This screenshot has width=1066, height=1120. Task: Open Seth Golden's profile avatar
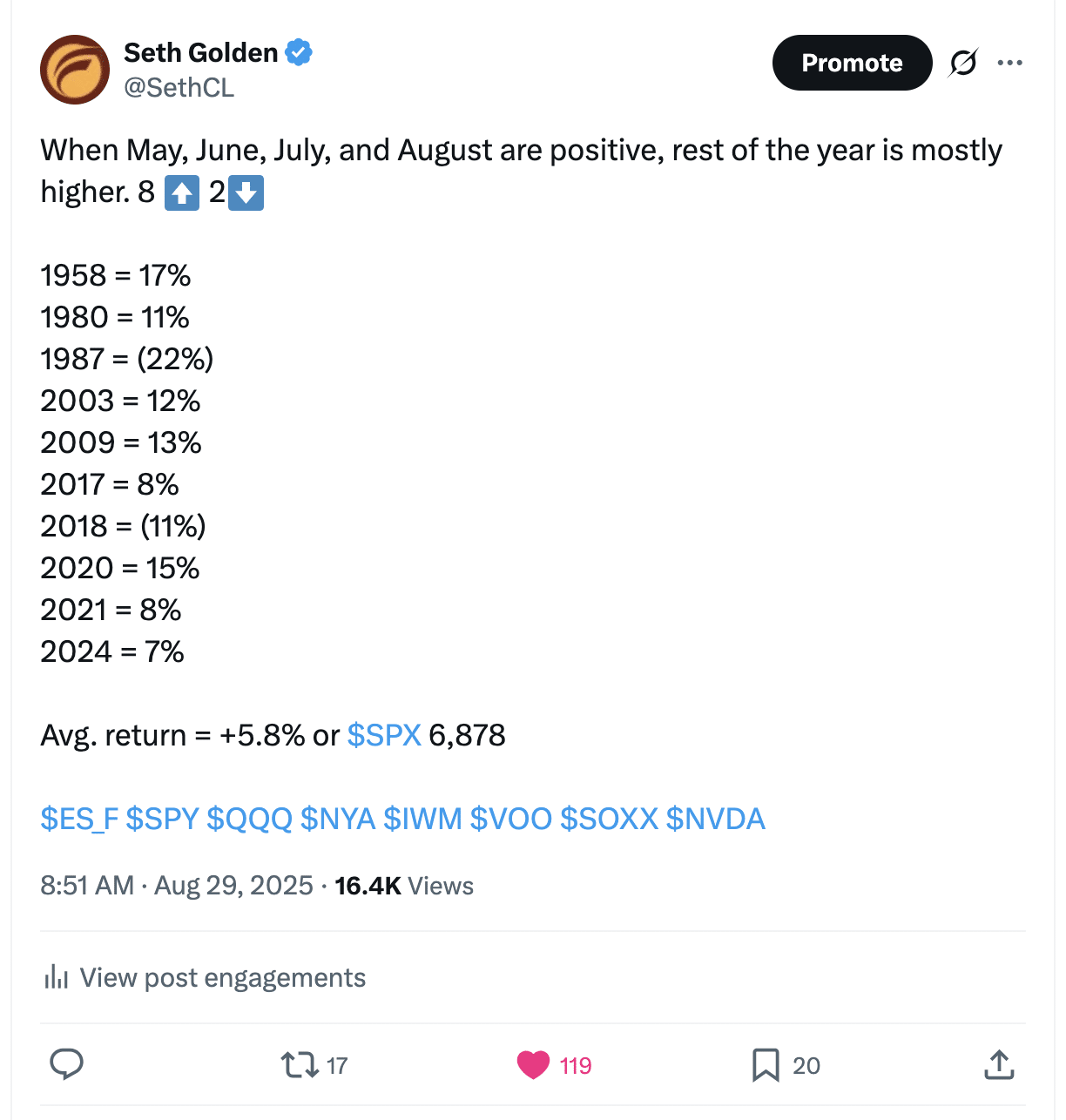point(75,70)
